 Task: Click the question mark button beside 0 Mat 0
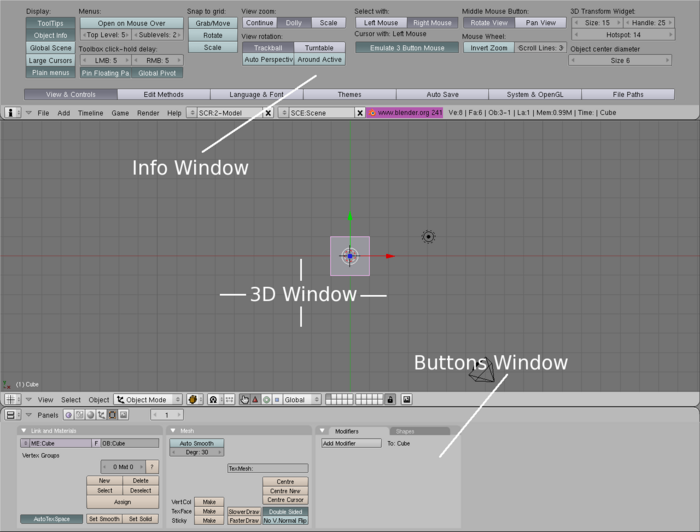pyautogui.click(x=152, y=467)
